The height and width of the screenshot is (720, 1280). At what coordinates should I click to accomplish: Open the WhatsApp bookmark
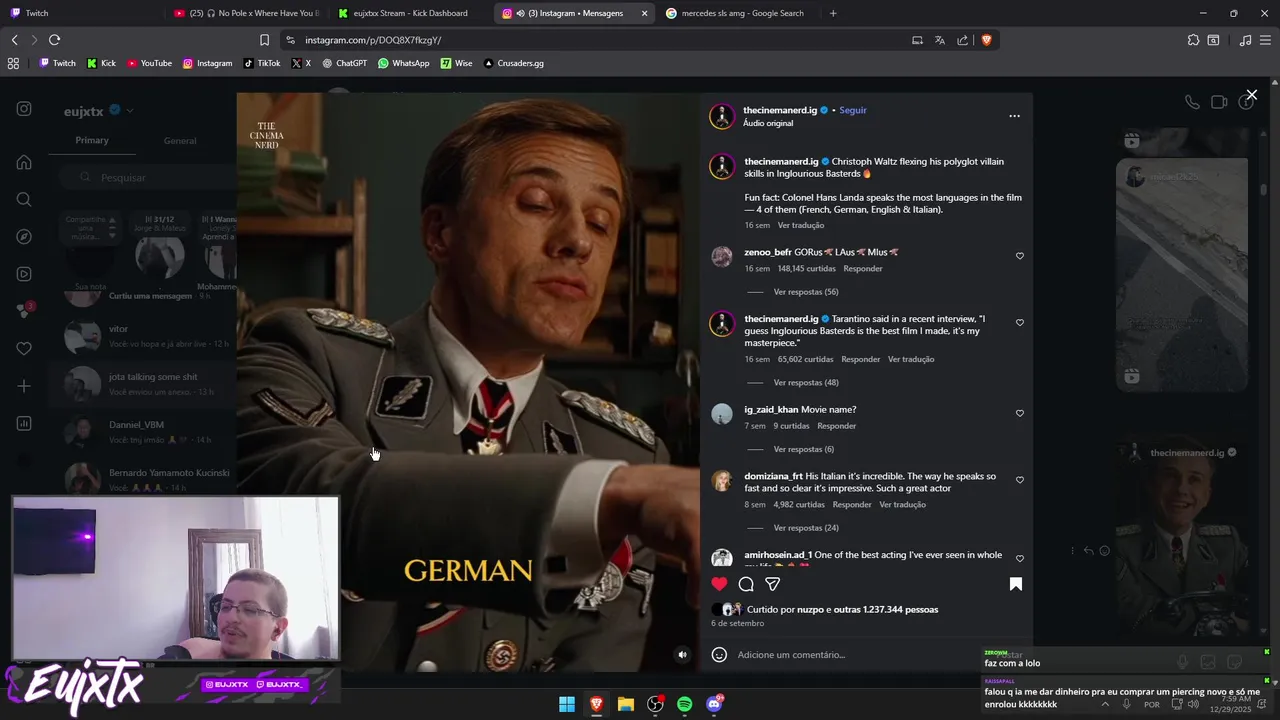(404, 63)
